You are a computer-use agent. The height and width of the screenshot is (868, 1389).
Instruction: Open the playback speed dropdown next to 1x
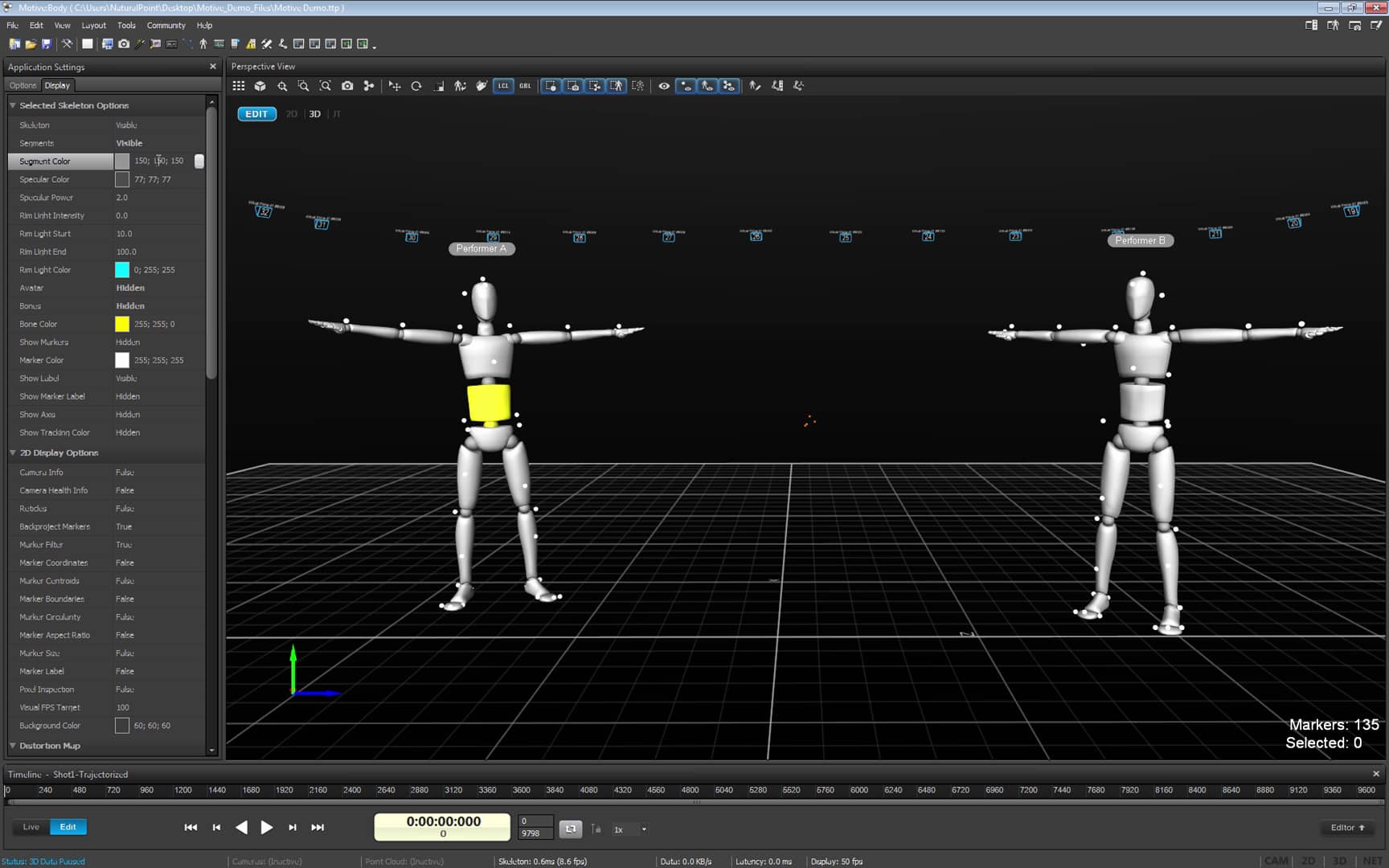coord(645,829)
